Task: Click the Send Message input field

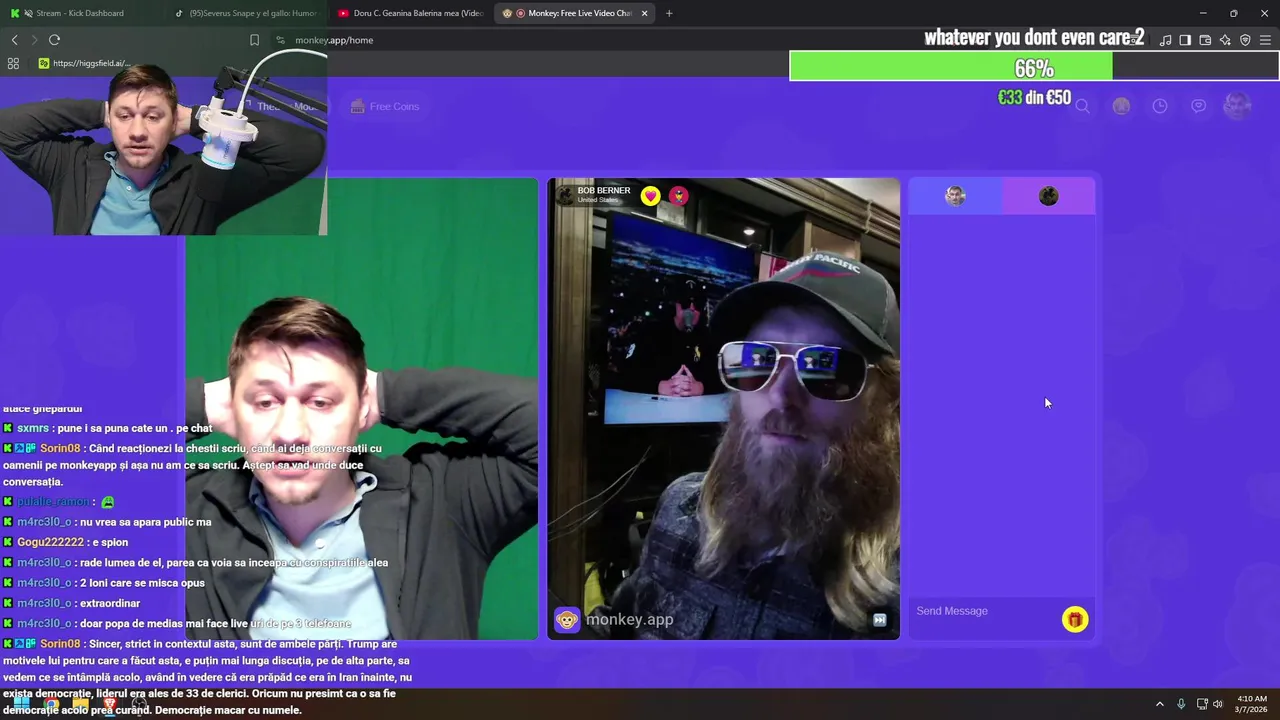Action: [x=985, y=611]
